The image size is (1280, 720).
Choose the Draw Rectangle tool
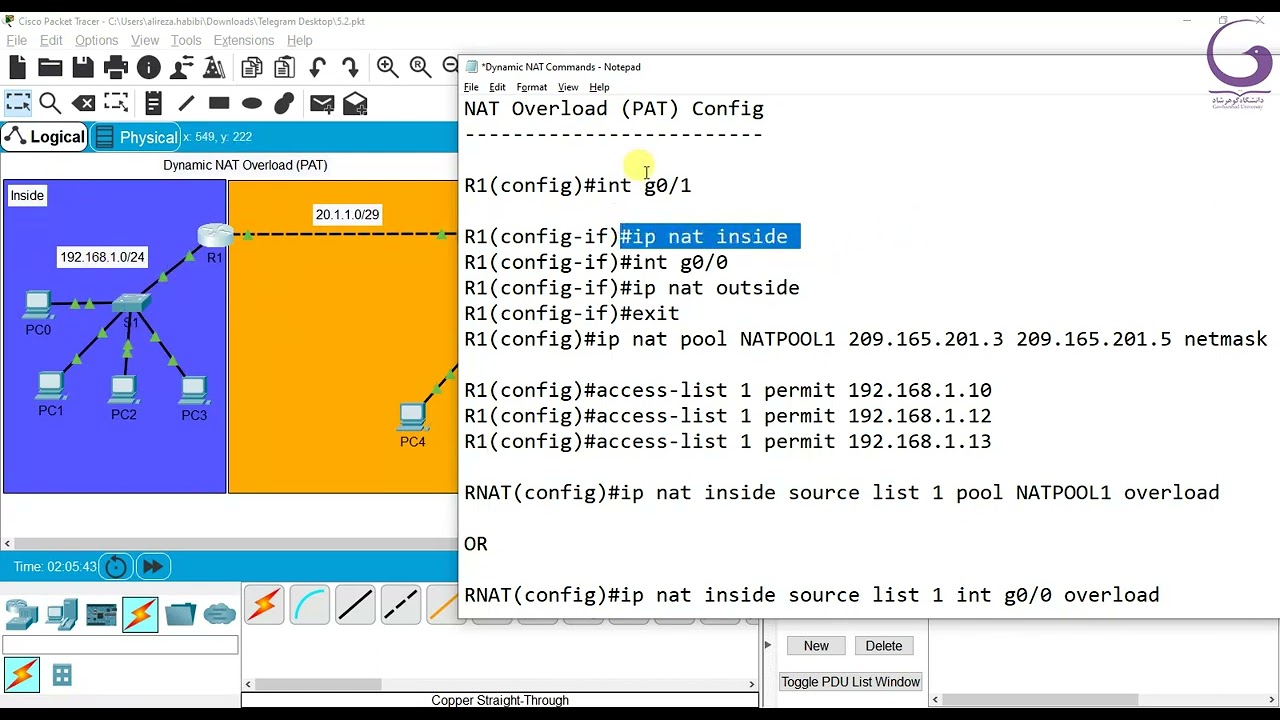[x=219, y=103]
